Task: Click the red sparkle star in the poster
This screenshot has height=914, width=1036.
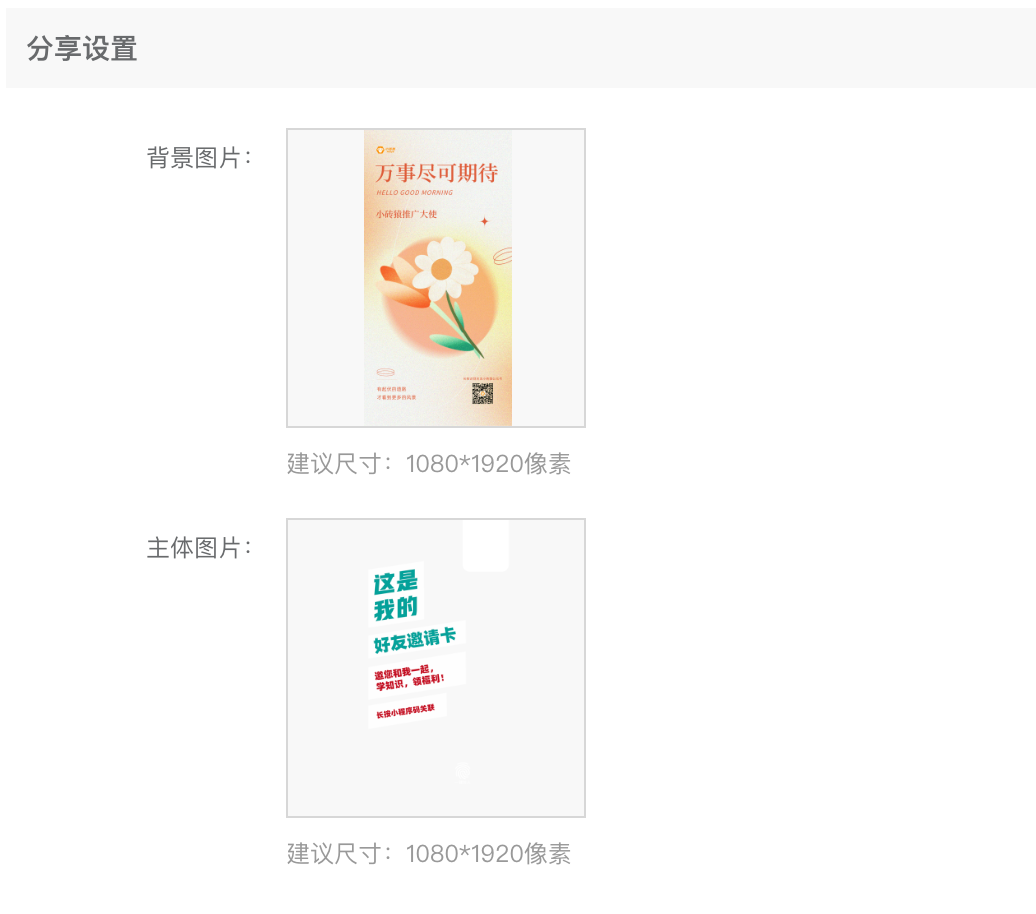Action: coord(484,221)
